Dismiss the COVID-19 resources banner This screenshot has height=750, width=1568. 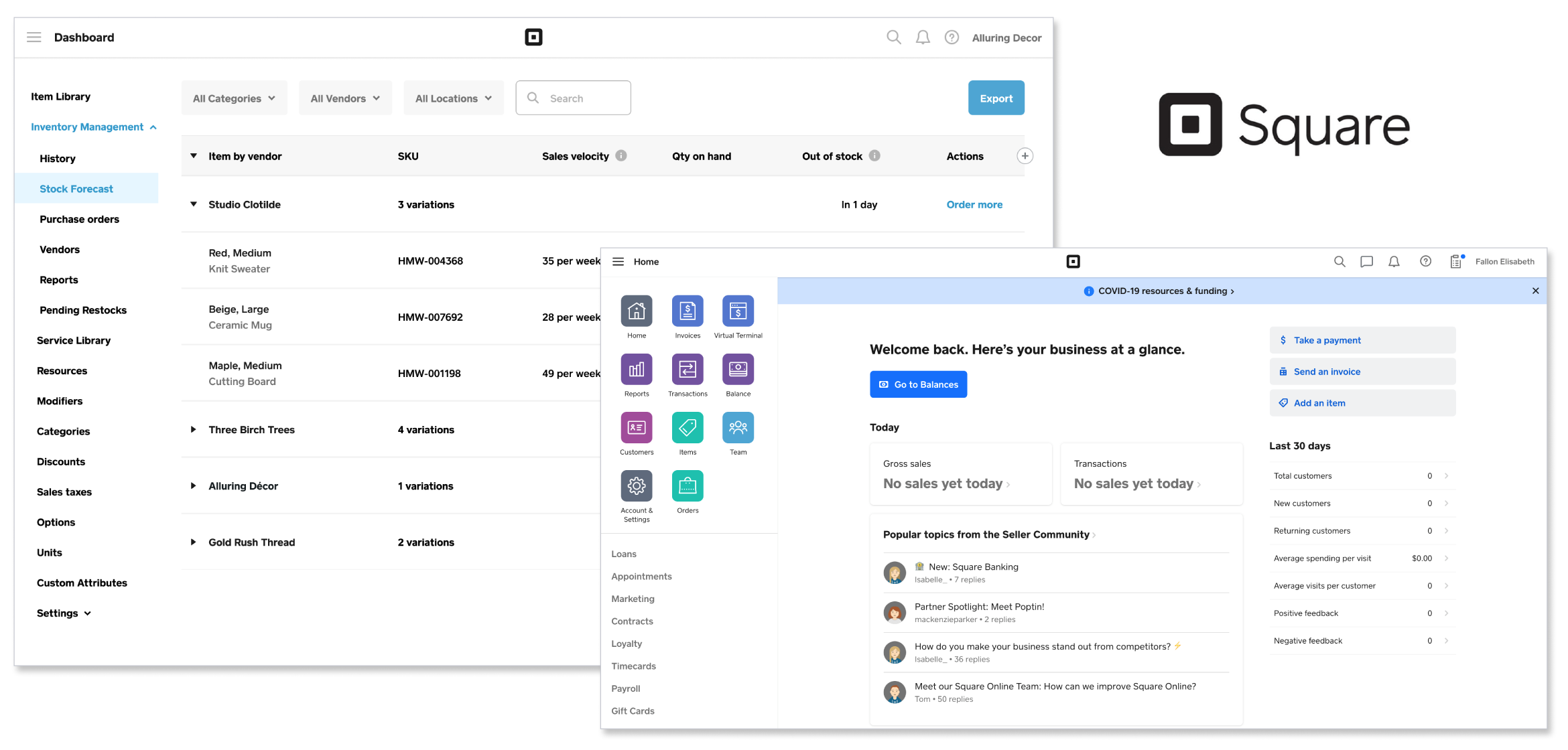(x=1535, y=291)
